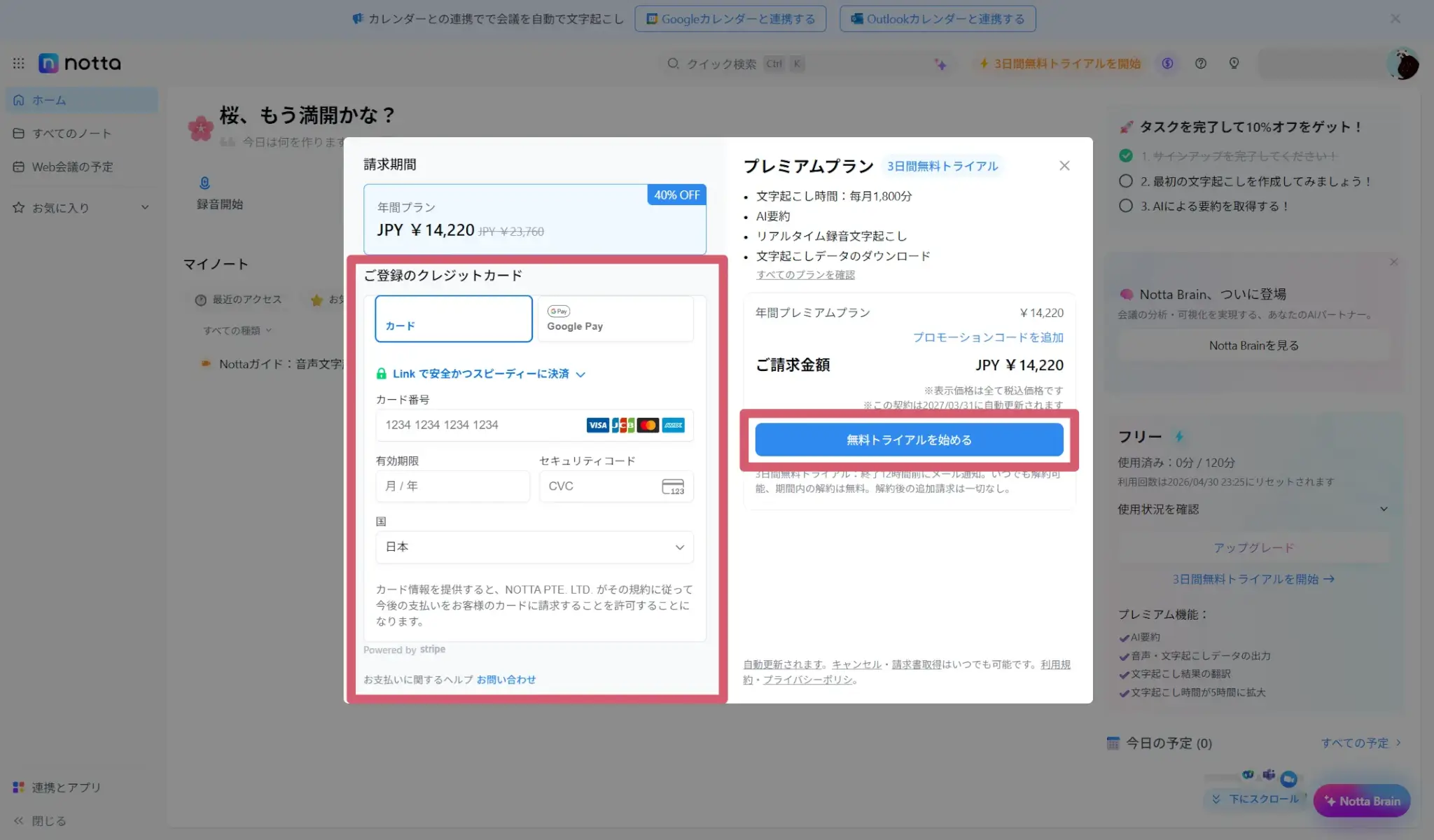Click the lightbulb tips icon in header
This screenshot has width=1434, height=840.
pyautogui.click(x=1234, y=64)
